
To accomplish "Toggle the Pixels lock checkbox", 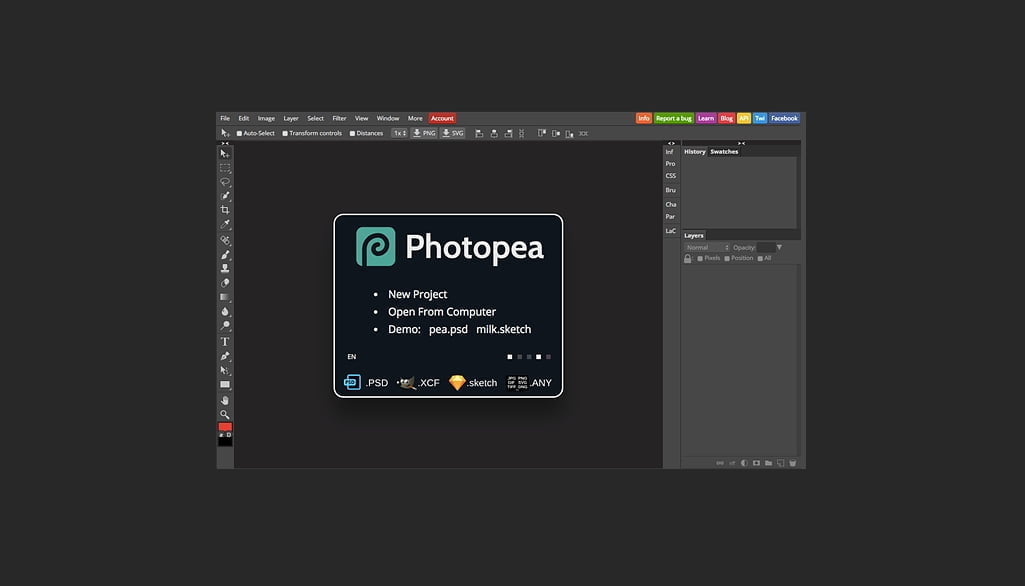I will point(700,258).
